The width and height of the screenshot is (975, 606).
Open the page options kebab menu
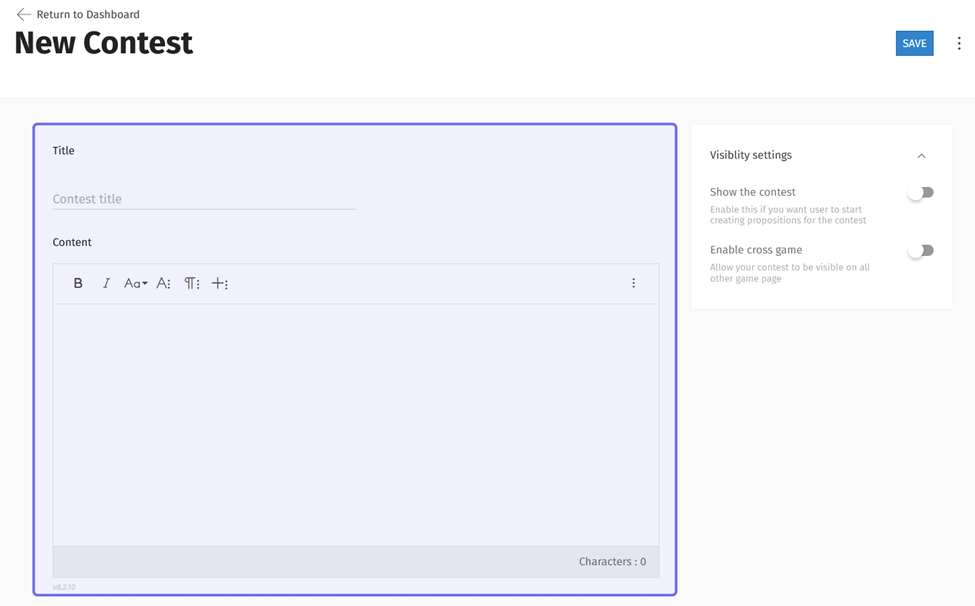[x=959, y=44]
